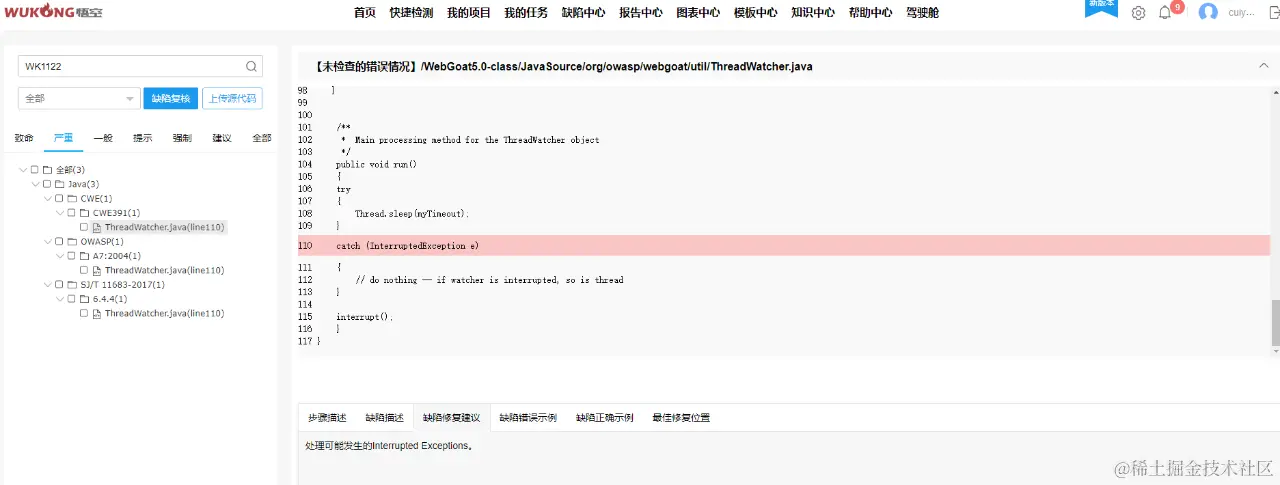Image resolution: width=1280 pixels, height=485 pixels.
Task: Click the folder icon of CWE391(1) node
Action: point(83,213)
